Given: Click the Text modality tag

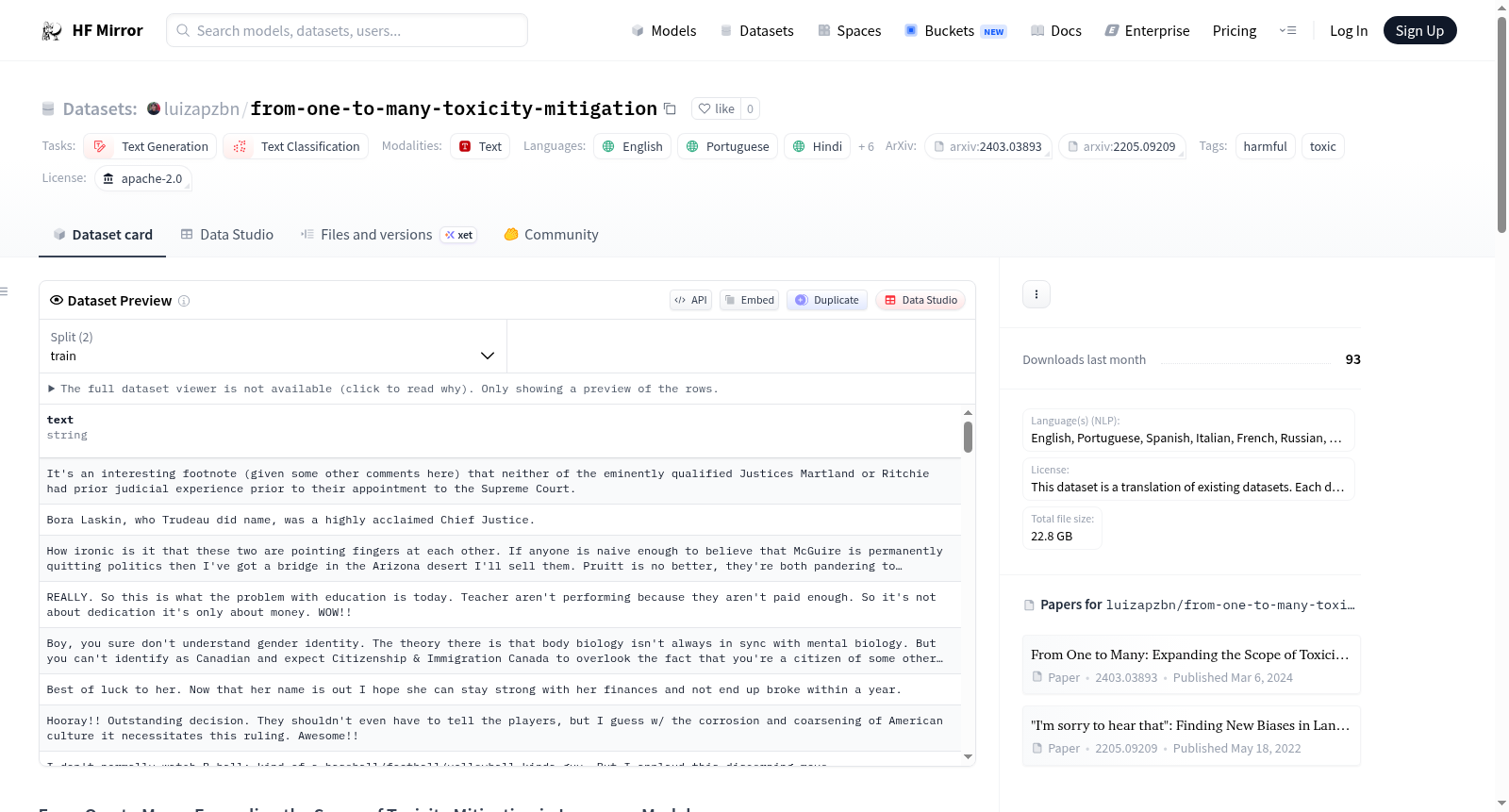Looking at the screenshot, I should click(x=480, y=146).
